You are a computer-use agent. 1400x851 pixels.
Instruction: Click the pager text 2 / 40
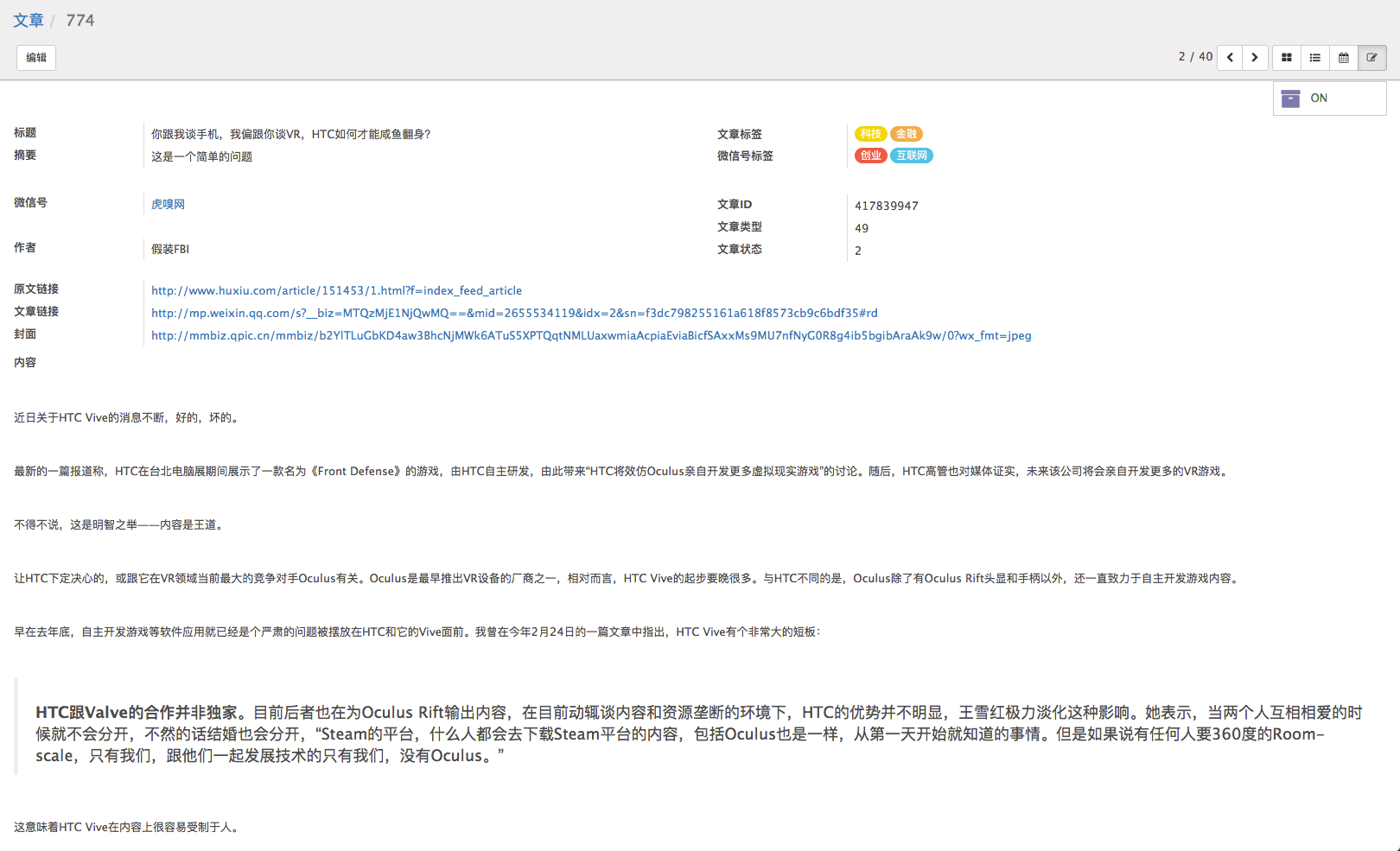point(1195,57)
